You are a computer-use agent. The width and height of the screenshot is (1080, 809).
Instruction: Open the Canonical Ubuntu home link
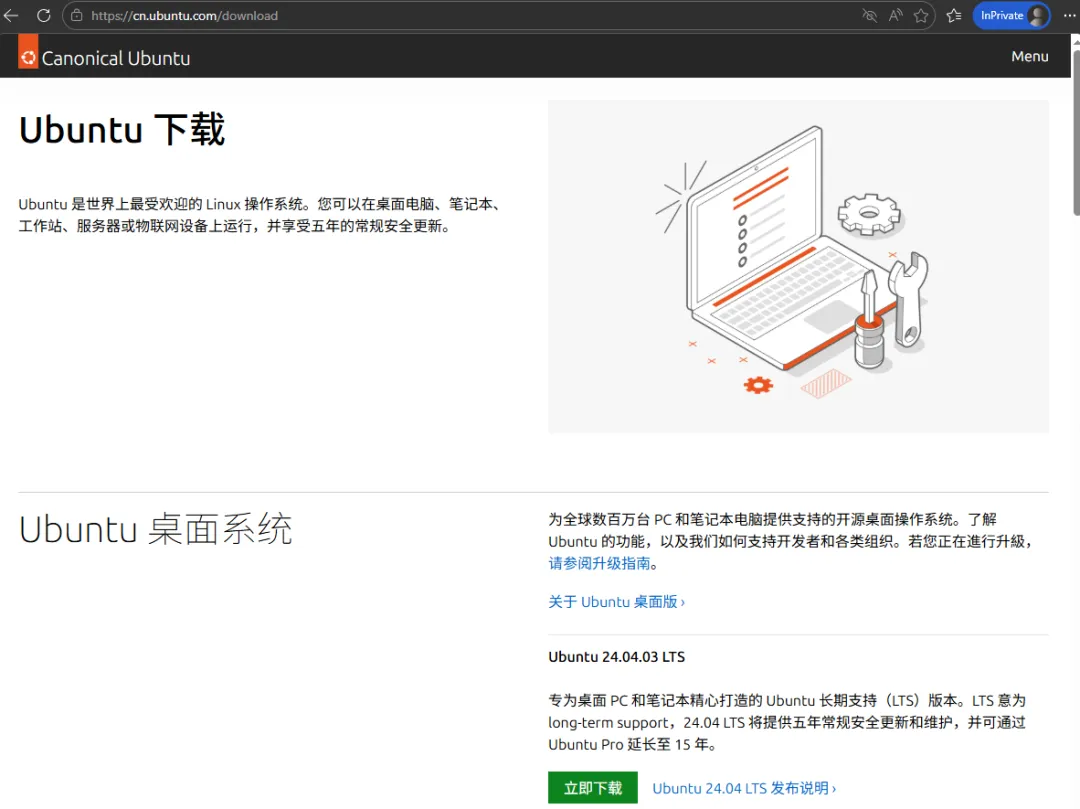tap(105, 56)
